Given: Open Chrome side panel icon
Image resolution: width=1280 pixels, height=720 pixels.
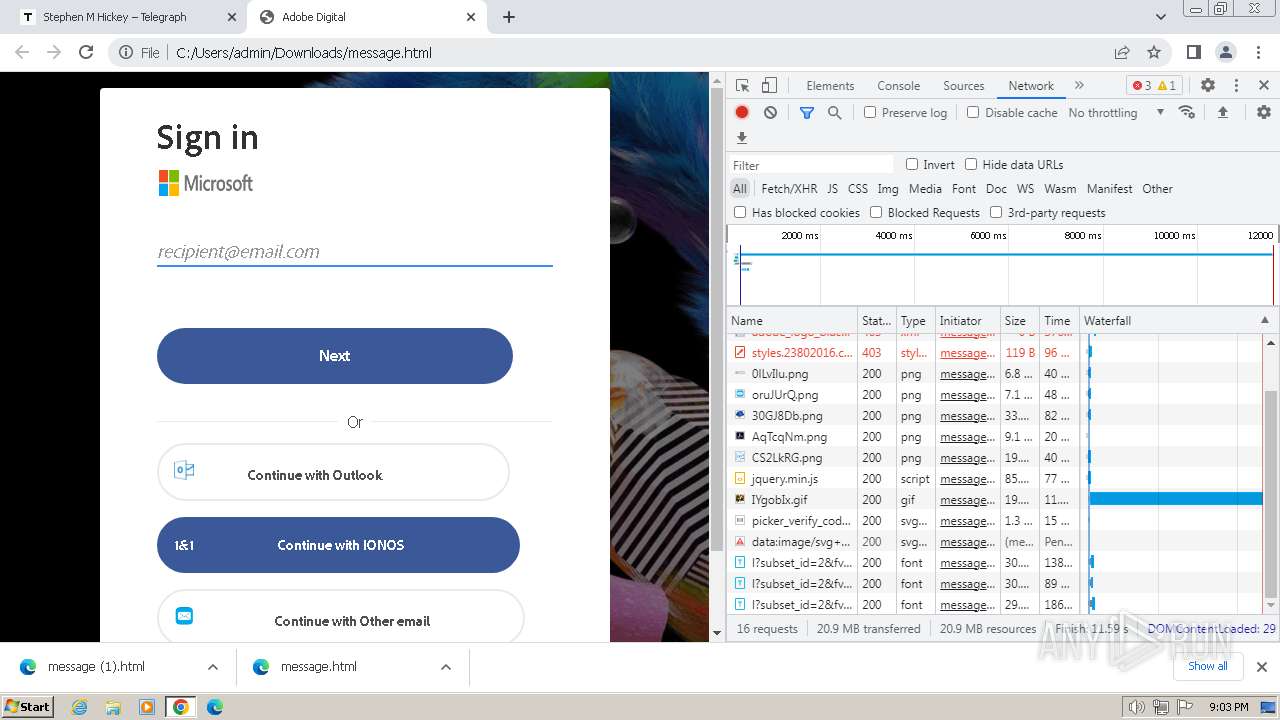Looking at the screenshot, I should pyautogui.click(x=1193, y=52).
